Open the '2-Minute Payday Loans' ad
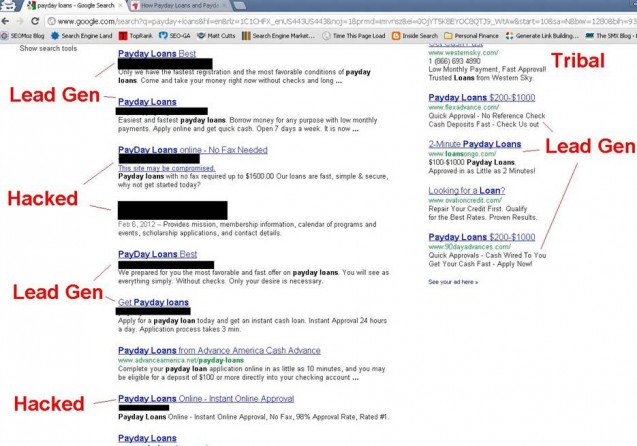The height and width of the screenshot is (446, 637). [x=474, y=144]
